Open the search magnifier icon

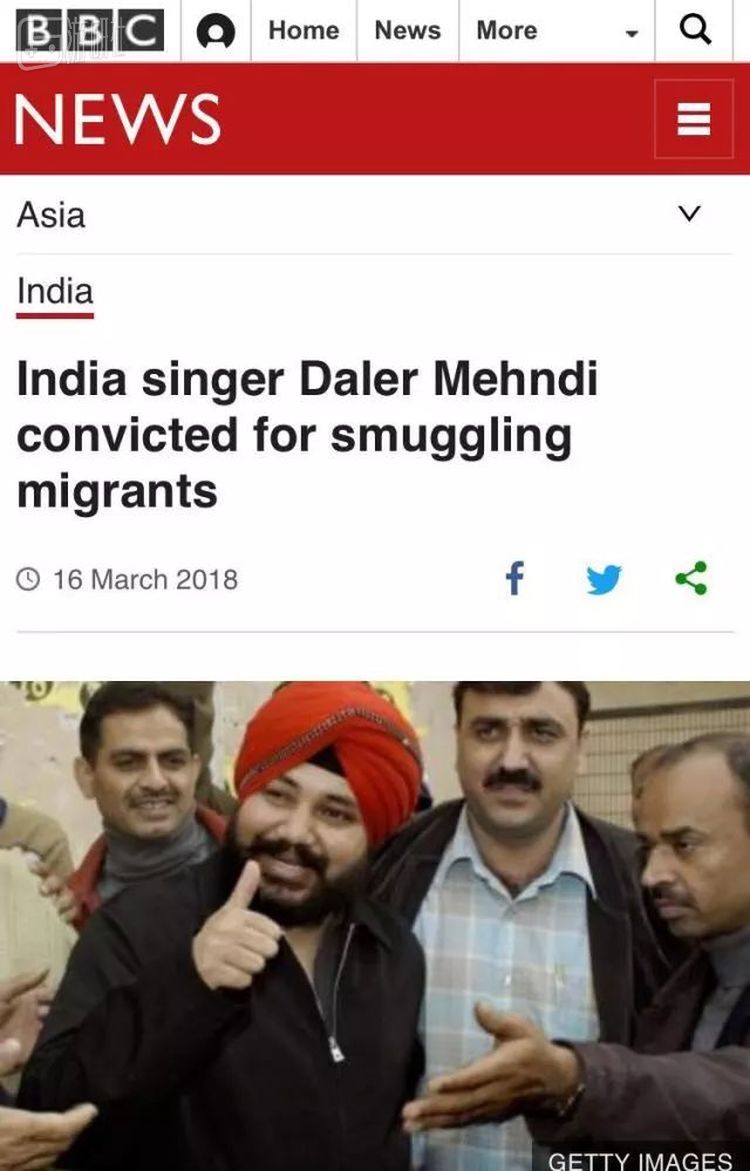[x=695, y=30]
